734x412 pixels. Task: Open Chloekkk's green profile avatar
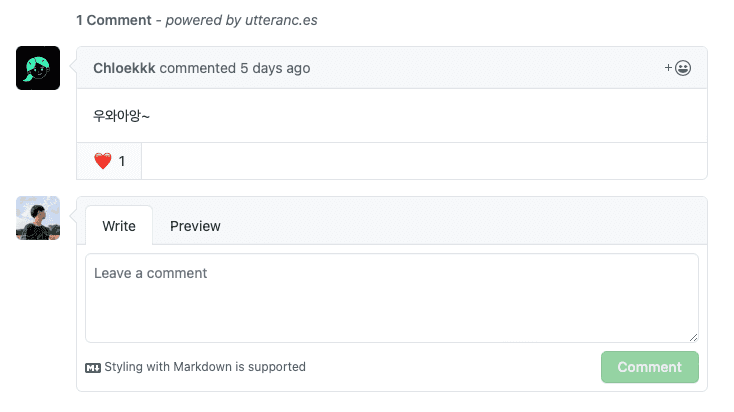[x=38, y=68]
